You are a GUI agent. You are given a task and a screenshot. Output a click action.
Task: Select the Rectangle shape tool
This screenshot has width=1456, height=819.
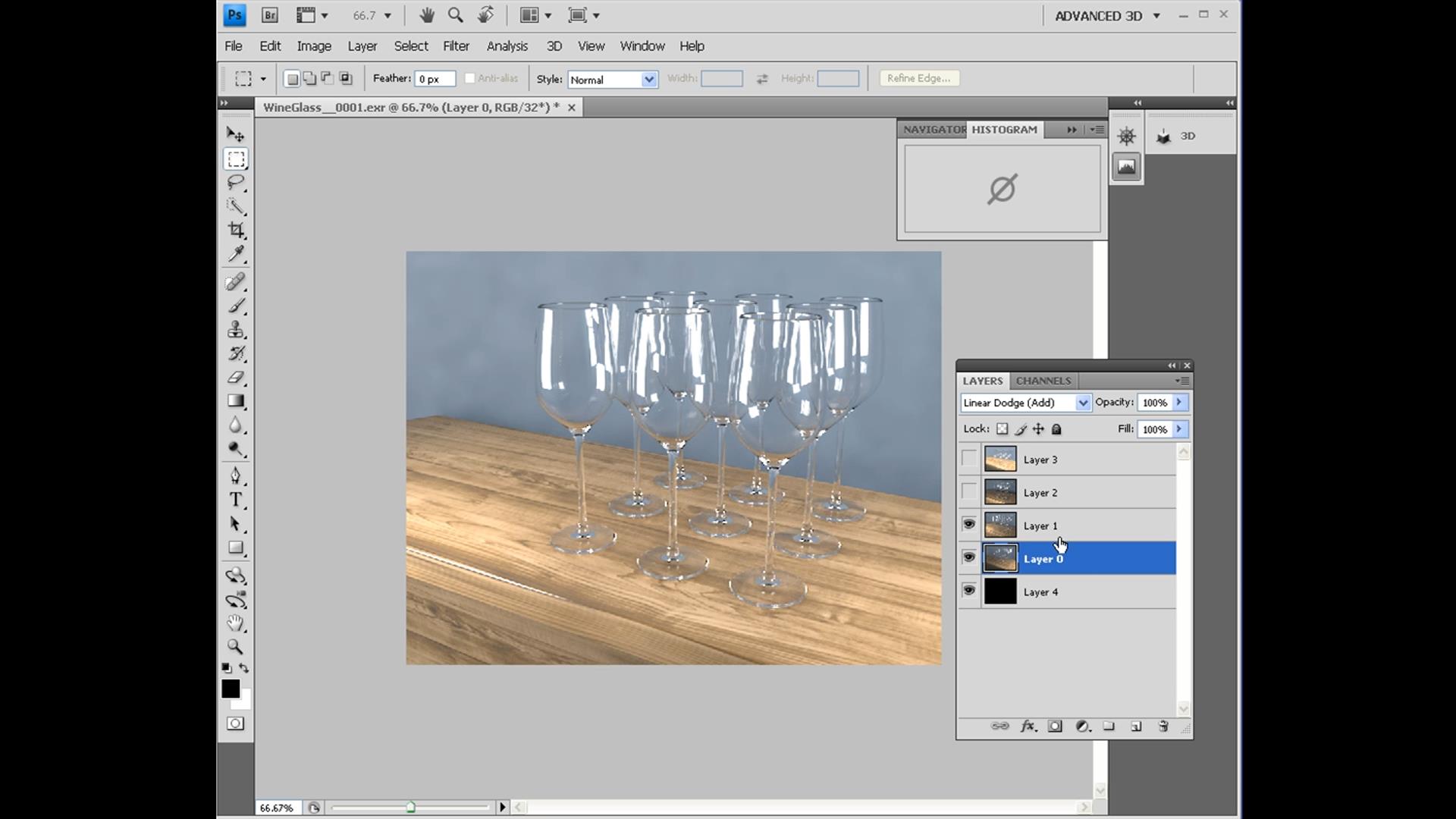pyautogui.click(x=236, y=548)
